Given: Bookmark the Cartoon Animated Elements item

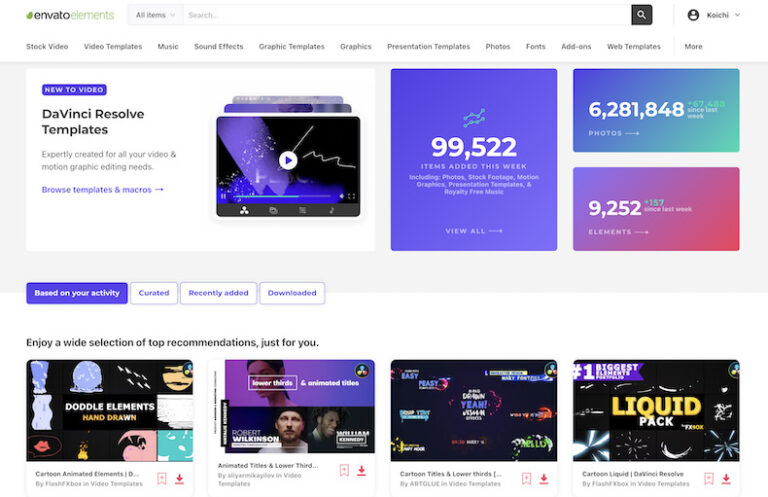Looking at the screenshot, I should 162,478.
